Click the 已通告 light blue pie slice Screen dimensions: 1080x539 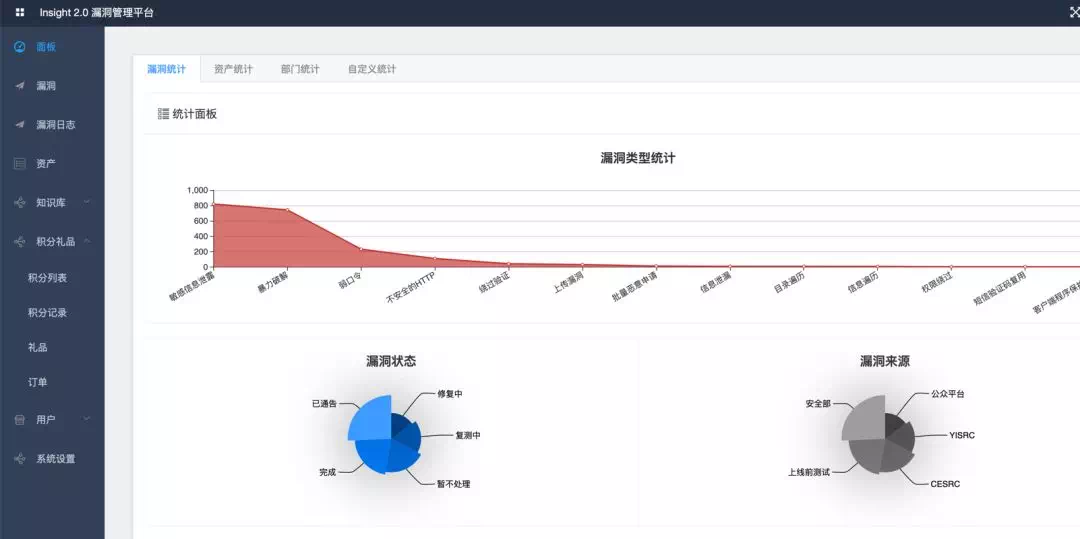pos(369,419)
